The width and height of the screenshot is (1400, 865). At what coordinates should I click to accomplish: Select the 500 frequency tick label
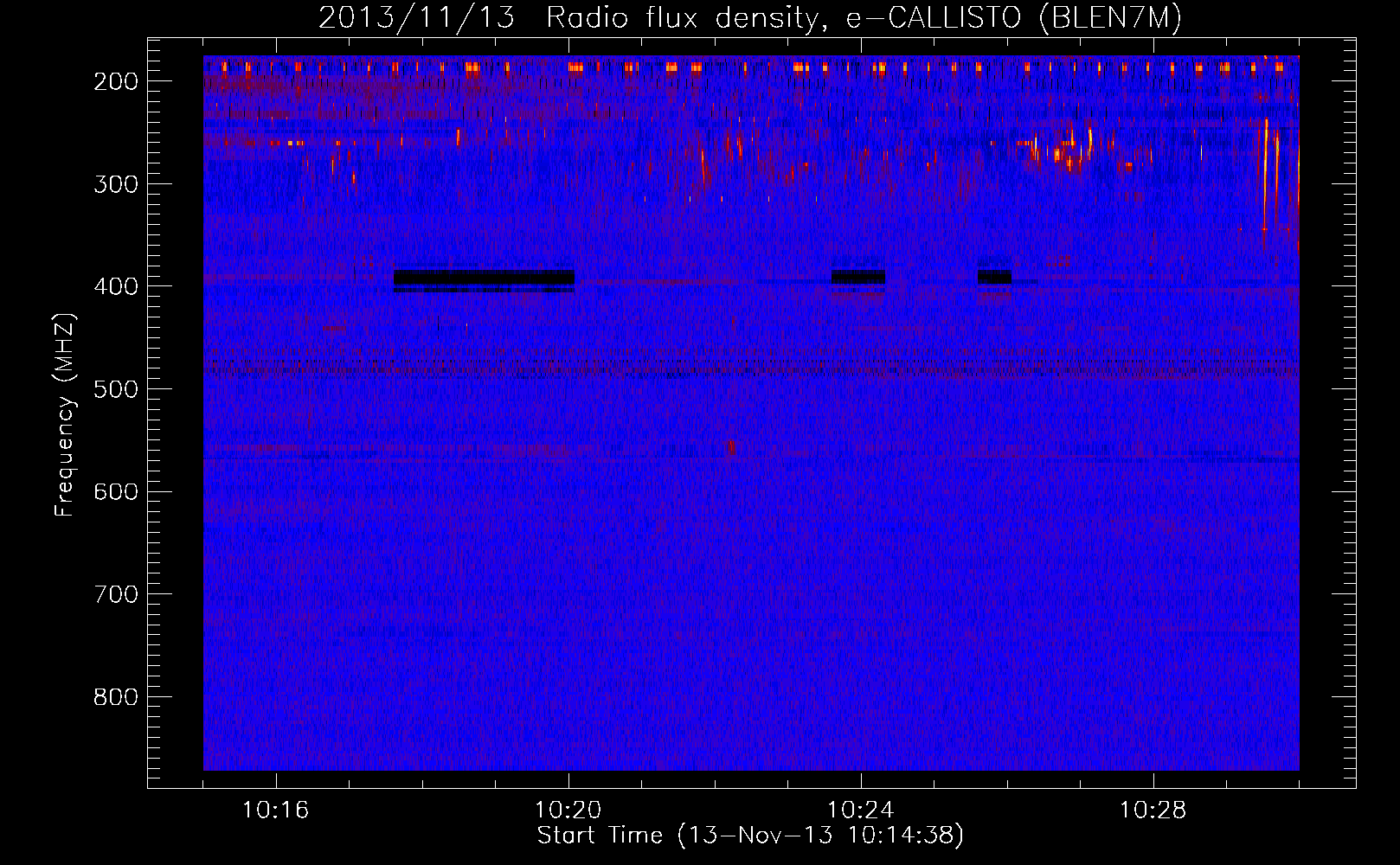(116, 389)
